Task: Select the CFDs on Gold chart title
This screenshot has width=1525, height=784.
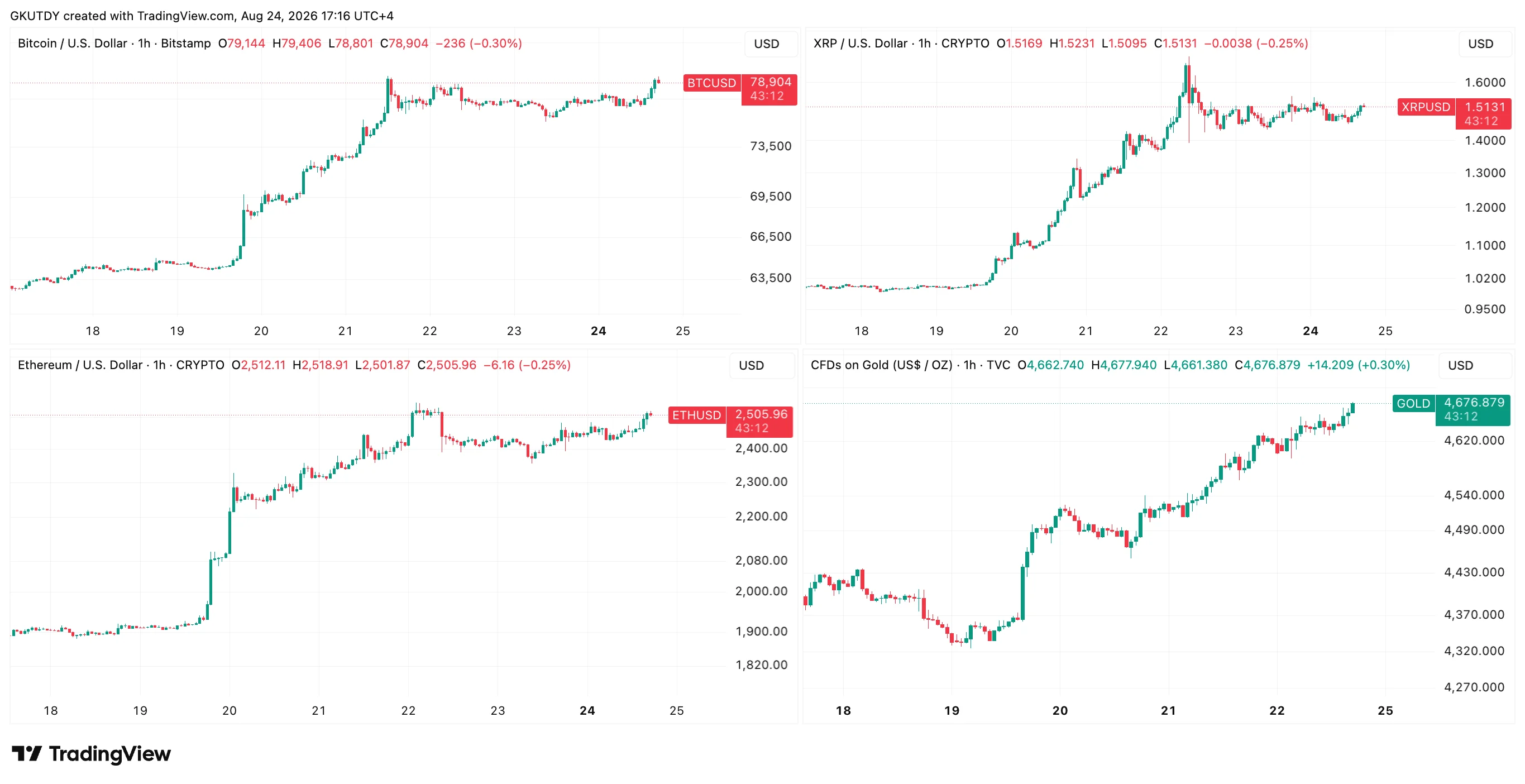Action: (x=881, y=365)
